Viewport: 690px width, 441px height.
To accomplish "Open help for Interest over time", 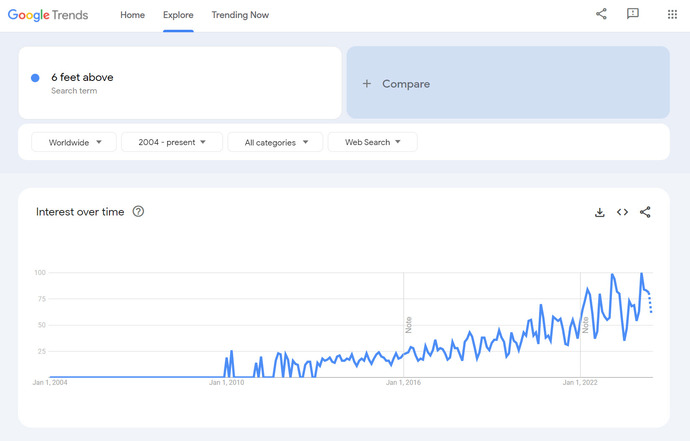I will pyautogui.click(x=138, y=212).
